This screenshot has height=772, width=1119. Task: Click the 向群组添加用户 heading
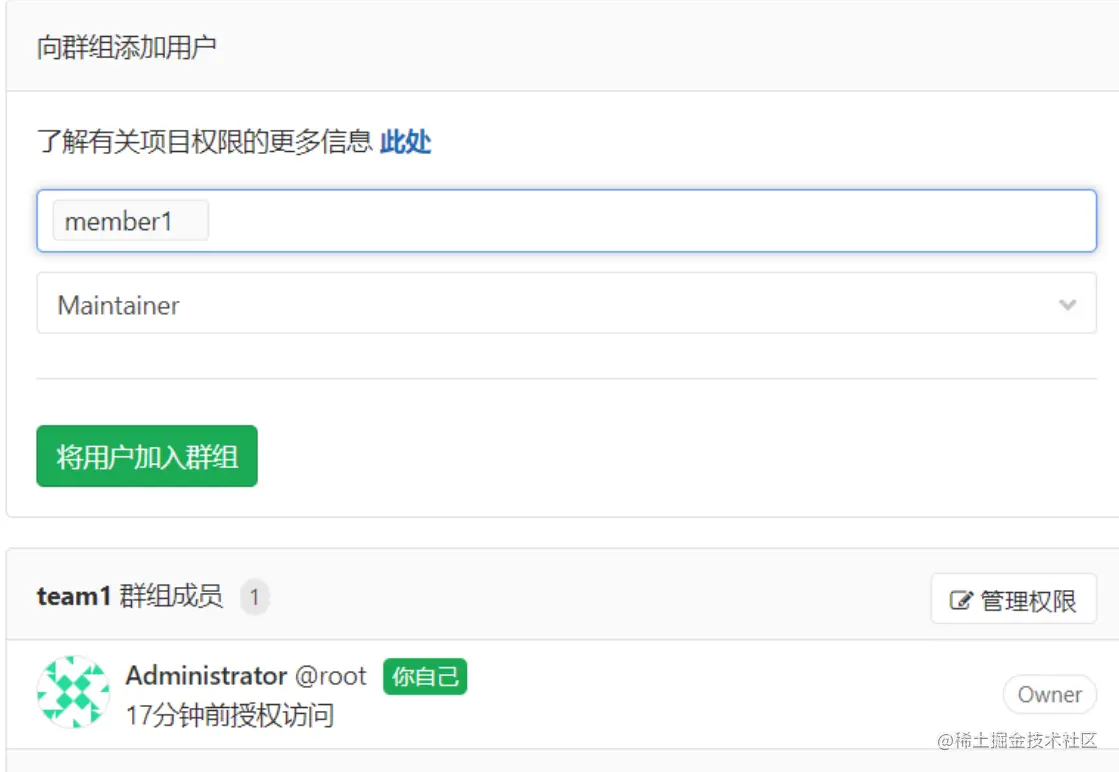126,47
